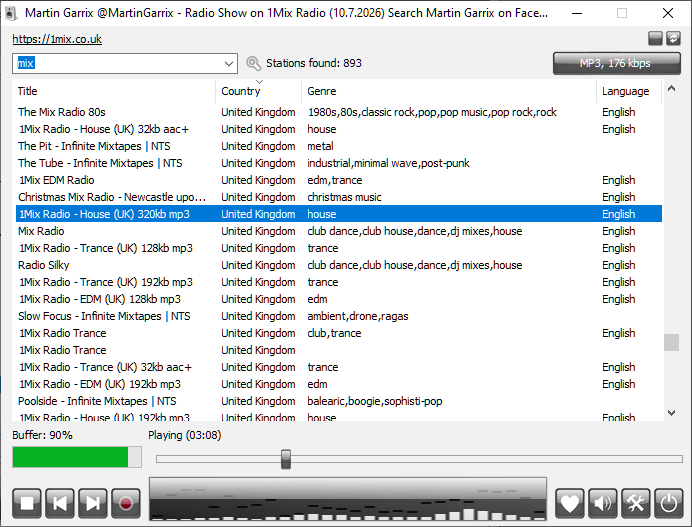Select '1Mix EDM Radio' station

tap(339, 180)
